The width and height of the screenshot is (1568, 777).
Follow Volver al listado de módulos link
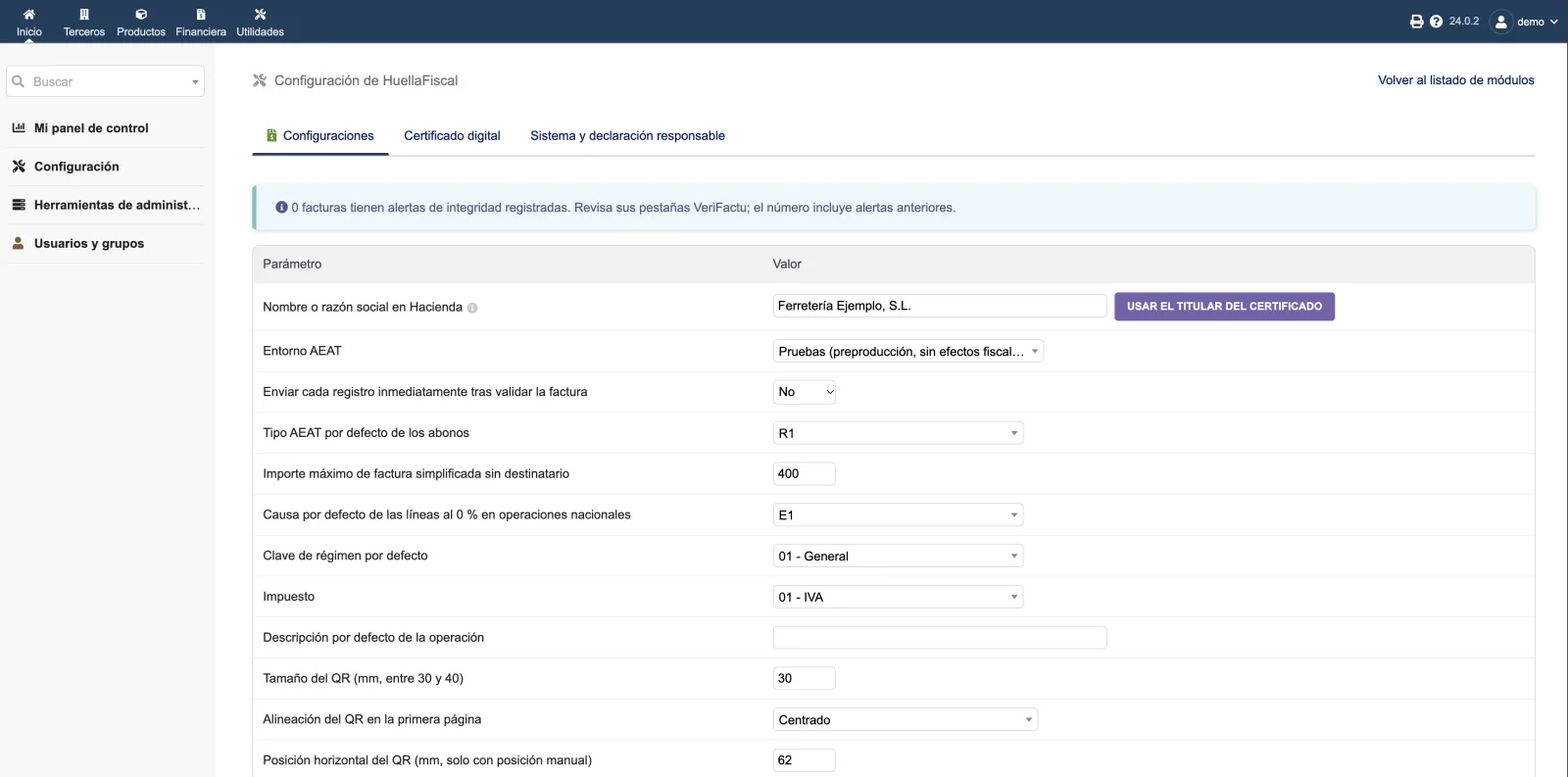pos(1456,80)
